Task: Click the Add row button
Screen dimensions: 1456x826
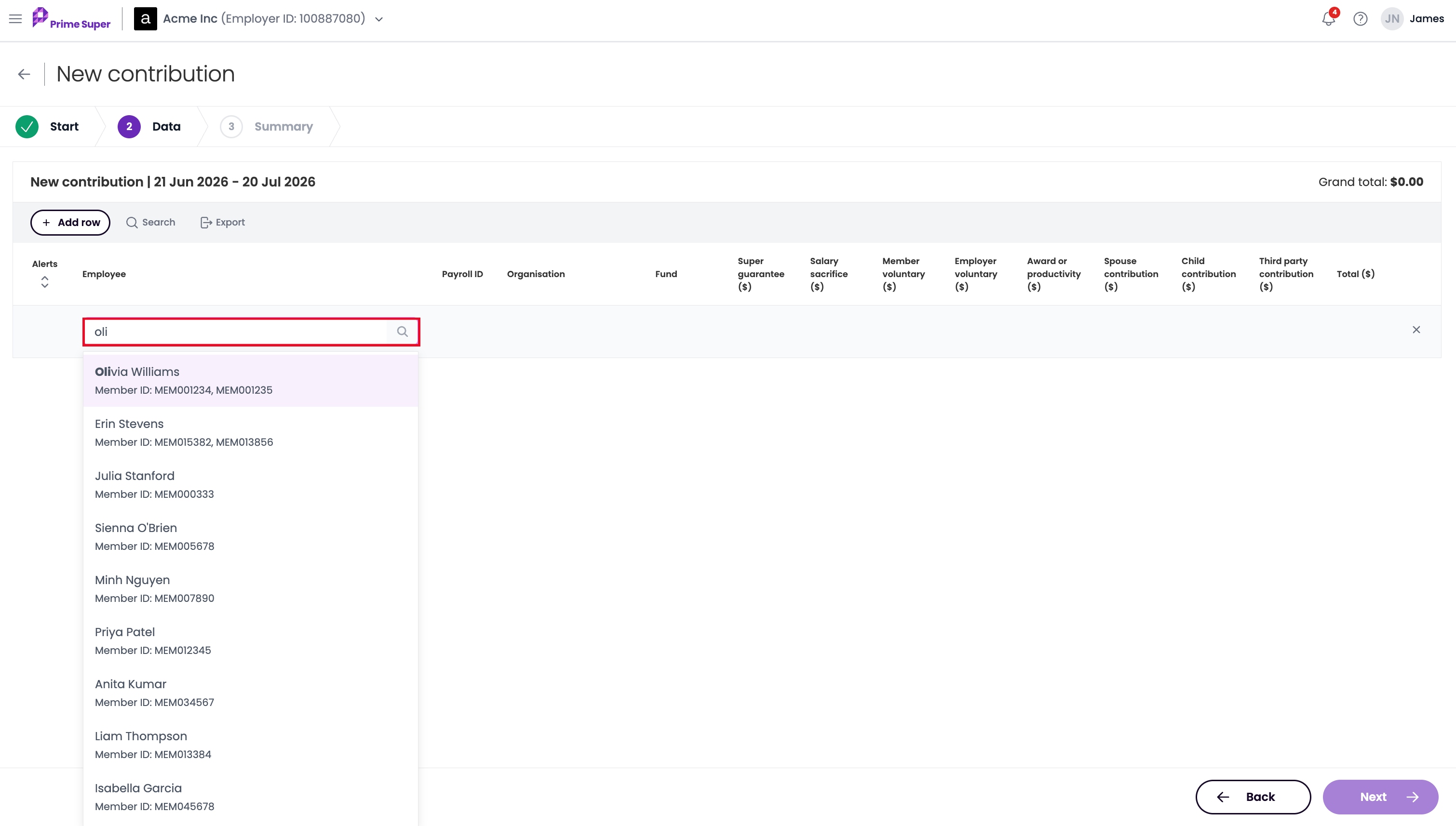Action: (70, 222)
